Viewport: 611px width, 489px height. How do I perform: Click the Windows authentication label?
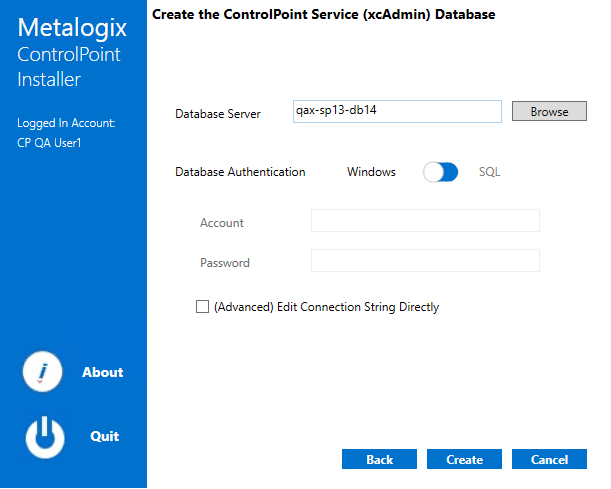click(371, 172)
